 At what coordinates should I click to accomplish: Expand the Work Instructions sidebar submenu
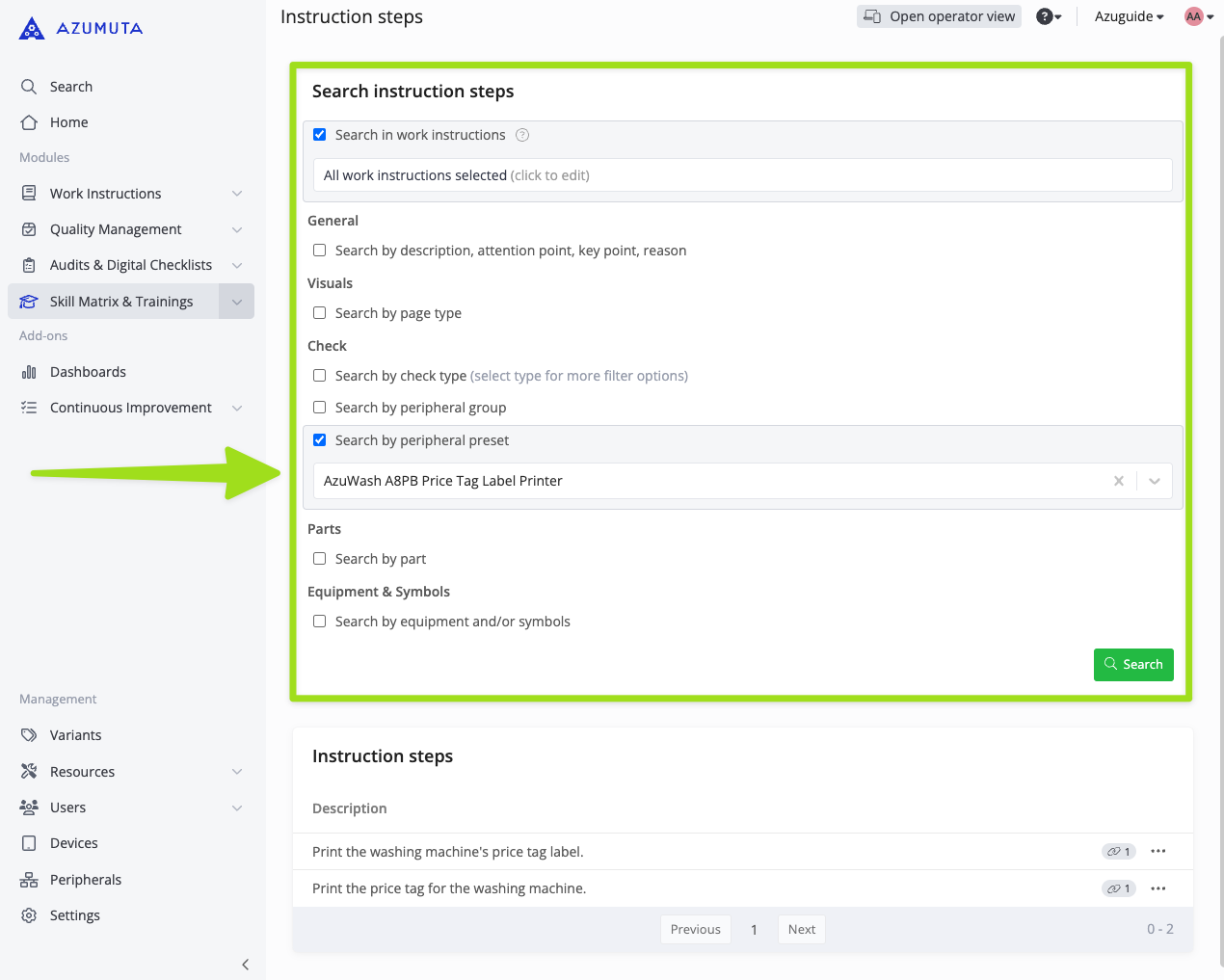(x=237, y=194)
